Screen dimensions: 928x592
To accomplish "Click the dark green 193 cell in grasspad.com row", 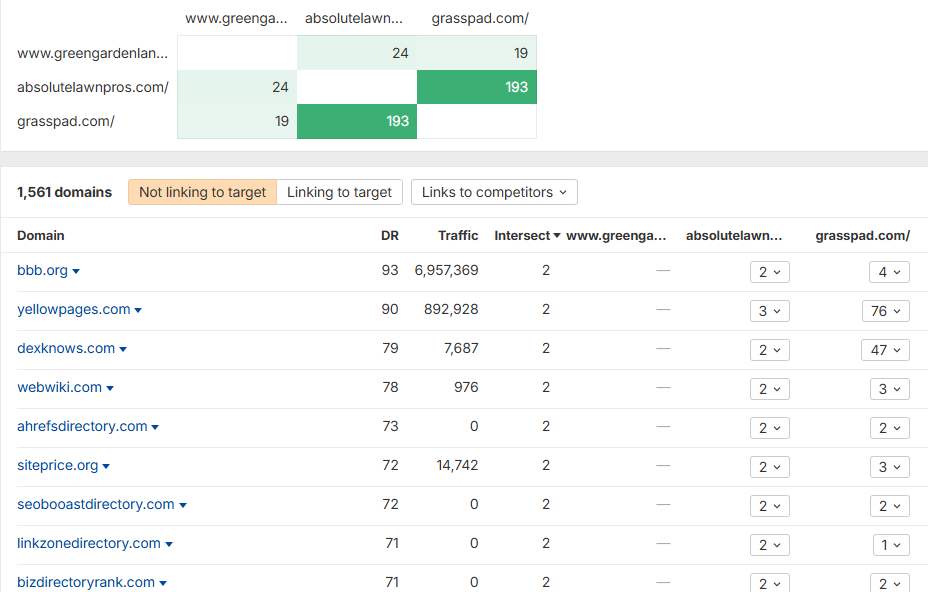I will [357, 121].
